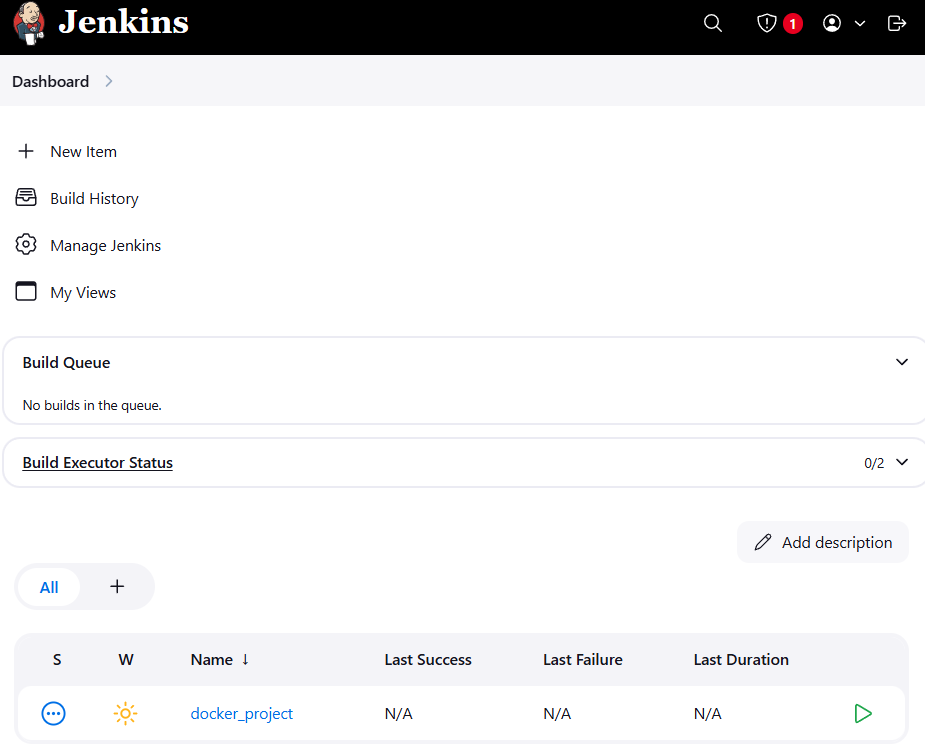
Task: Click the Build History tray icon
Action: point(26,198)
